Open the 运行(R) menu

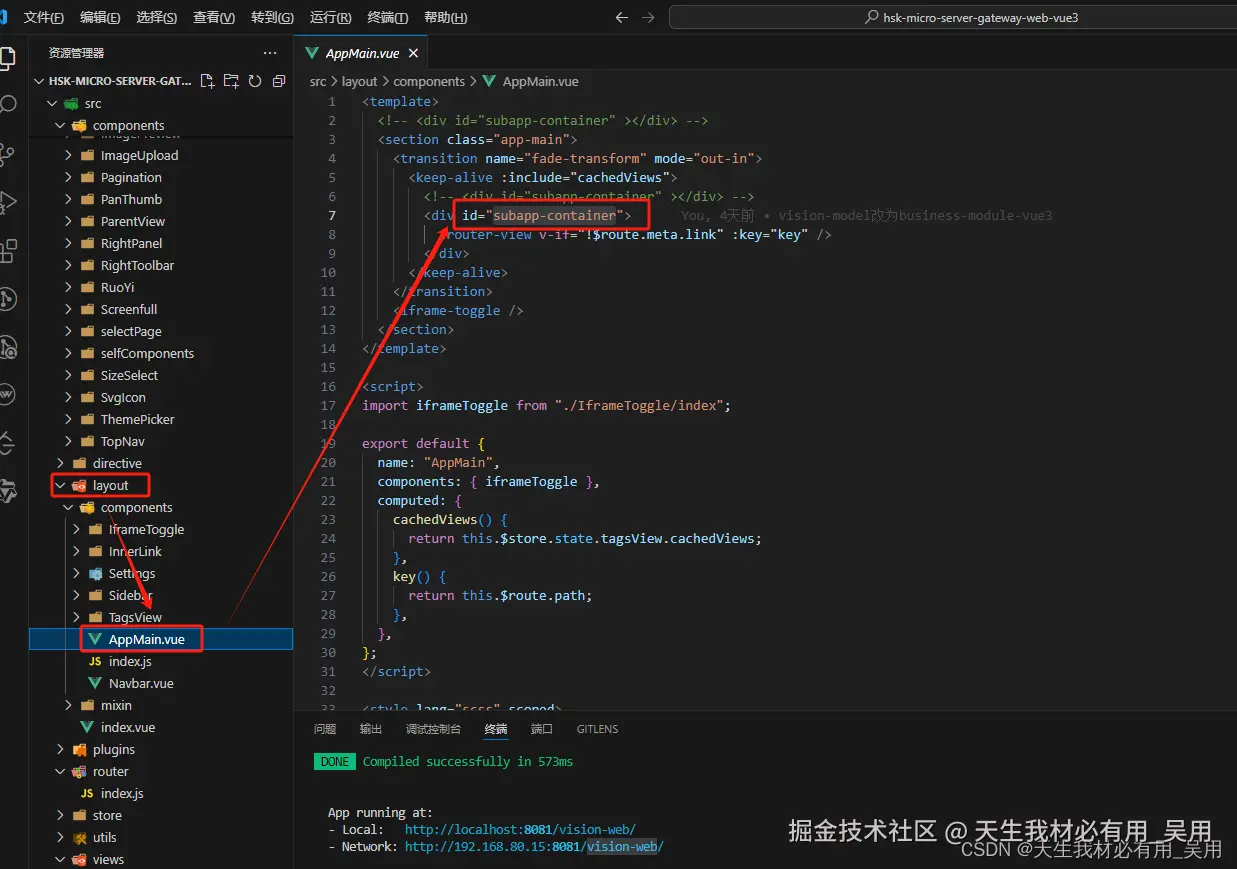[331, 17]
